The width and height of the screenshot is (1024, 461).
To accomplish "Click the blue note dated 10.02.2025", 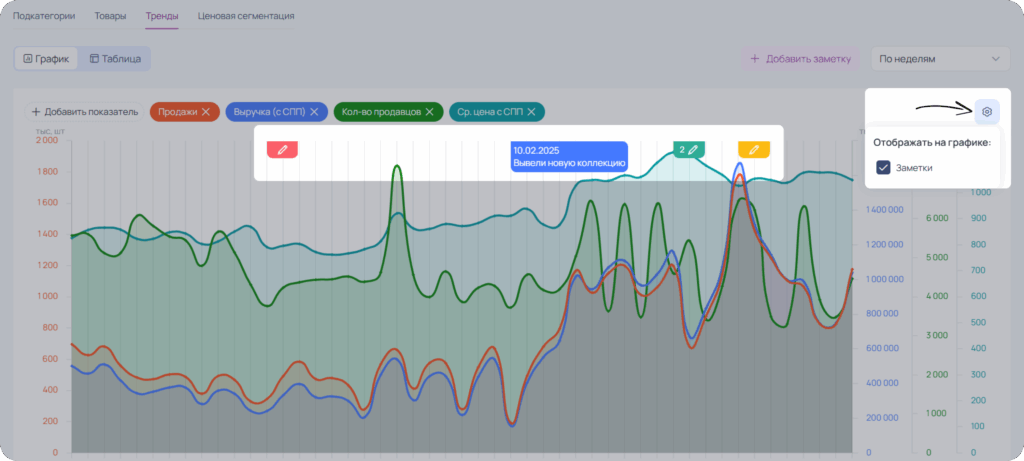I will coord(569,157).
